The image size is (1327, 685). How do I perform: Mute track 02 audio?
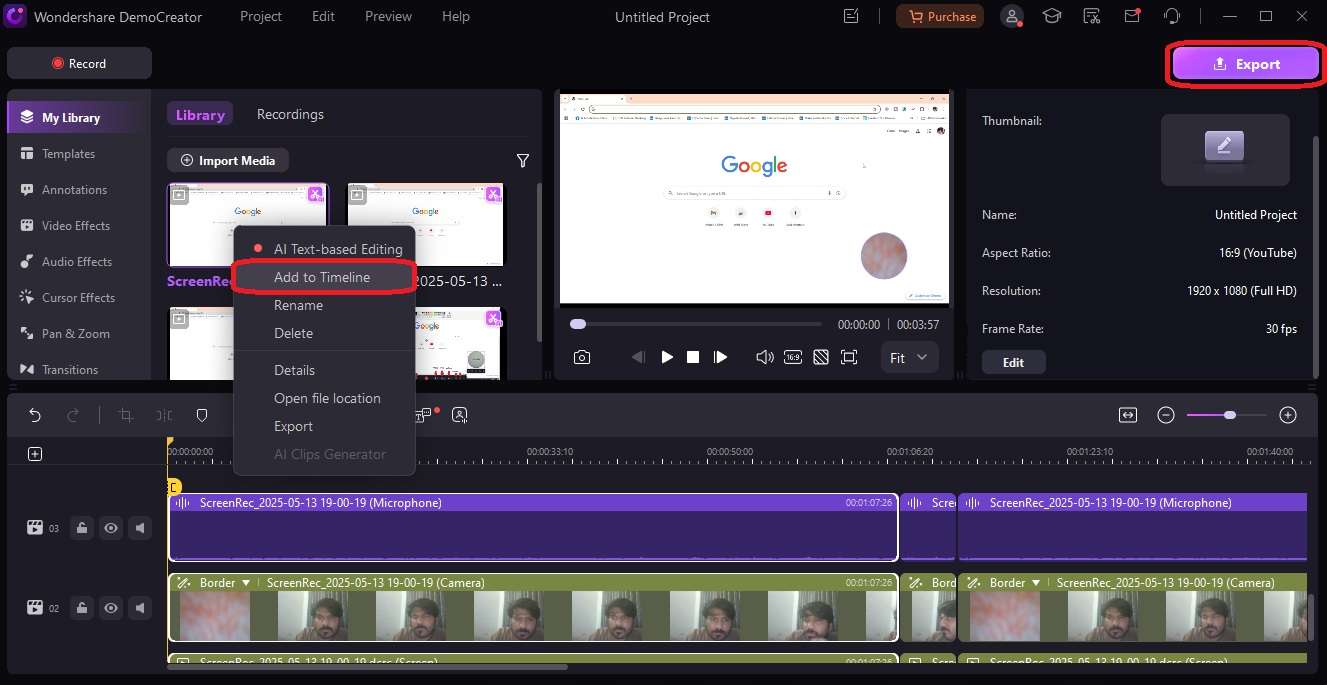140,607
